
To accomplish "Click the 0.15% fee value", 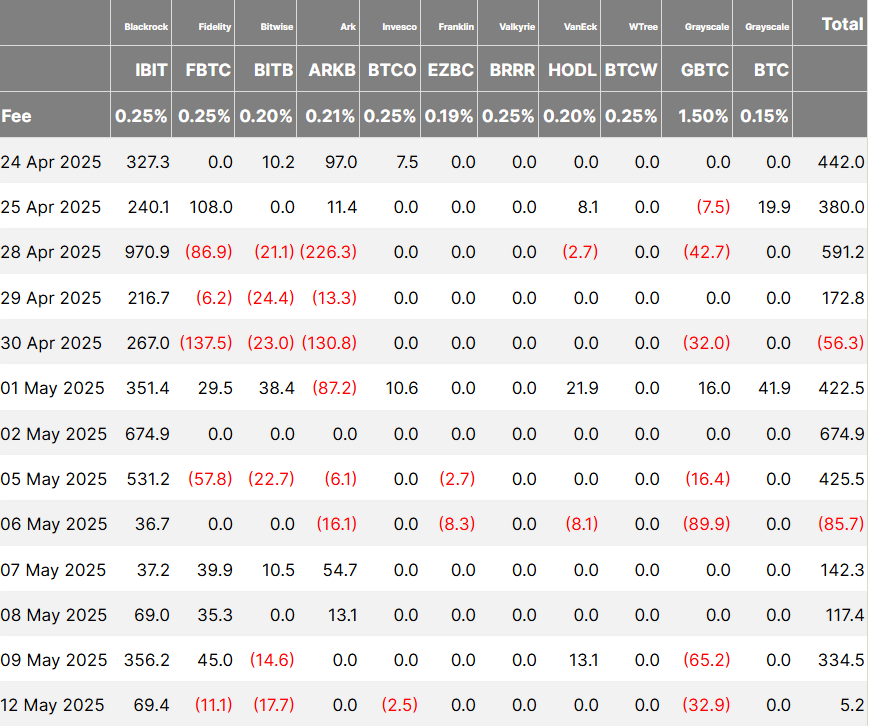I will click(x=764, y=116).
